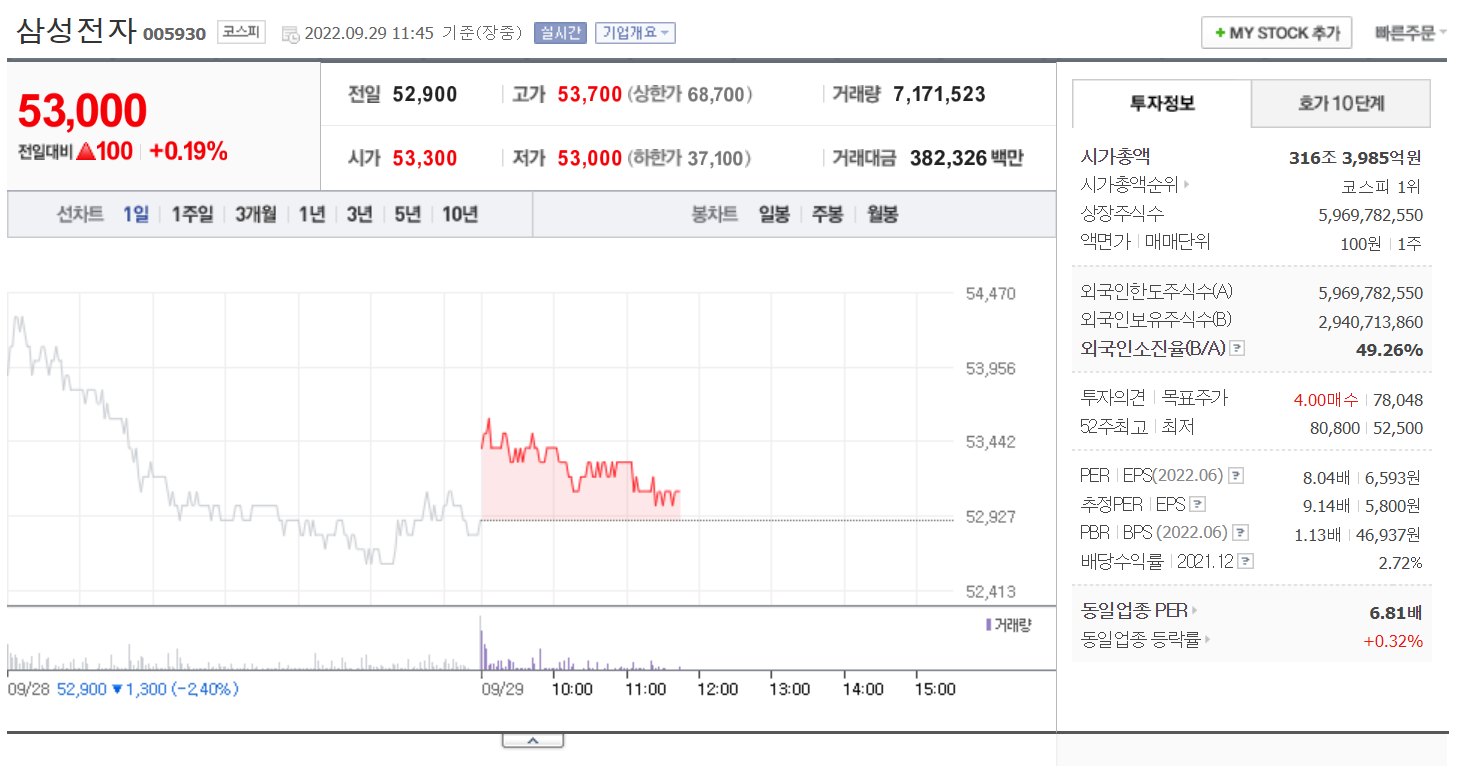Click the 거래량 value 7,171,523
The height and width of the screenshot is (766, 1466).
tap(939, 95)
